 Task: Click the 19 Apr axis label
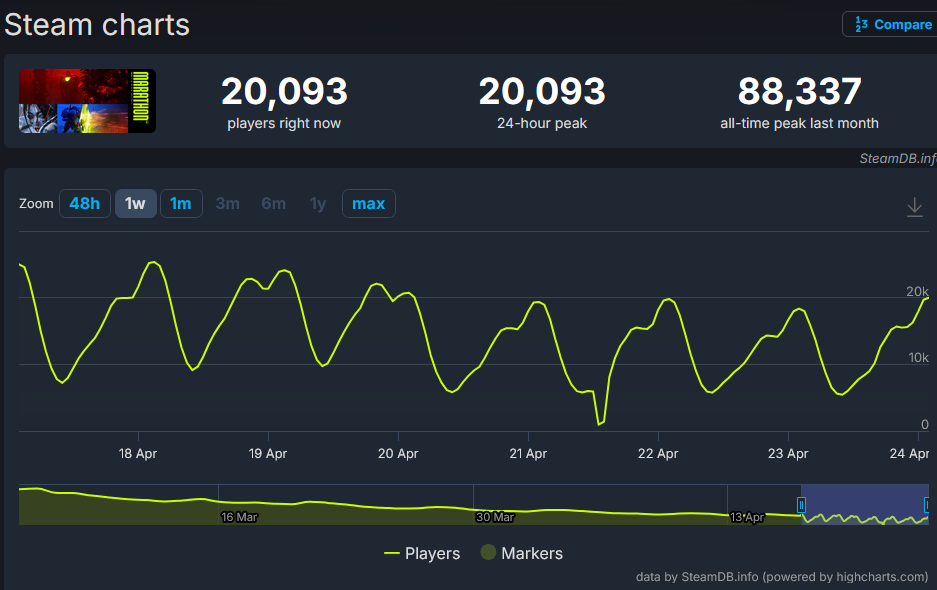[268, 454]
